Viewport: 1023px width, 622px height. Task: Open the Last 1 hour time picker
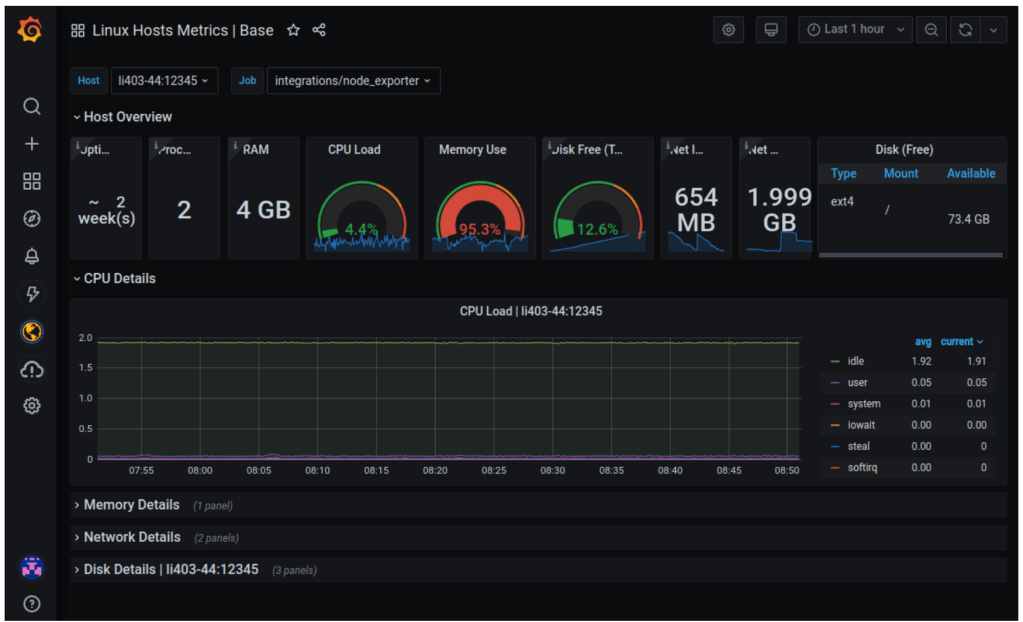[857, 30]
